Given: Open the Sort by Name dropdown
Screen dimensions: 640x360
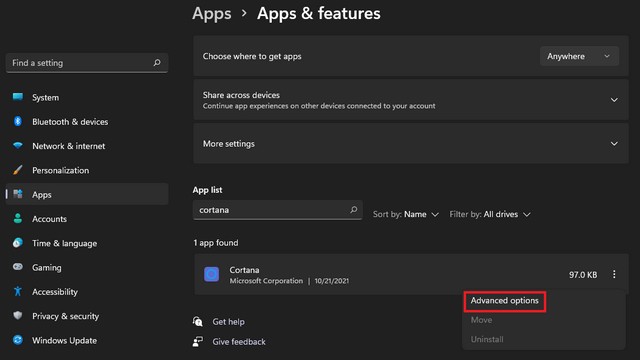Looking at the screenshot, I should click(x=406, y=214).
